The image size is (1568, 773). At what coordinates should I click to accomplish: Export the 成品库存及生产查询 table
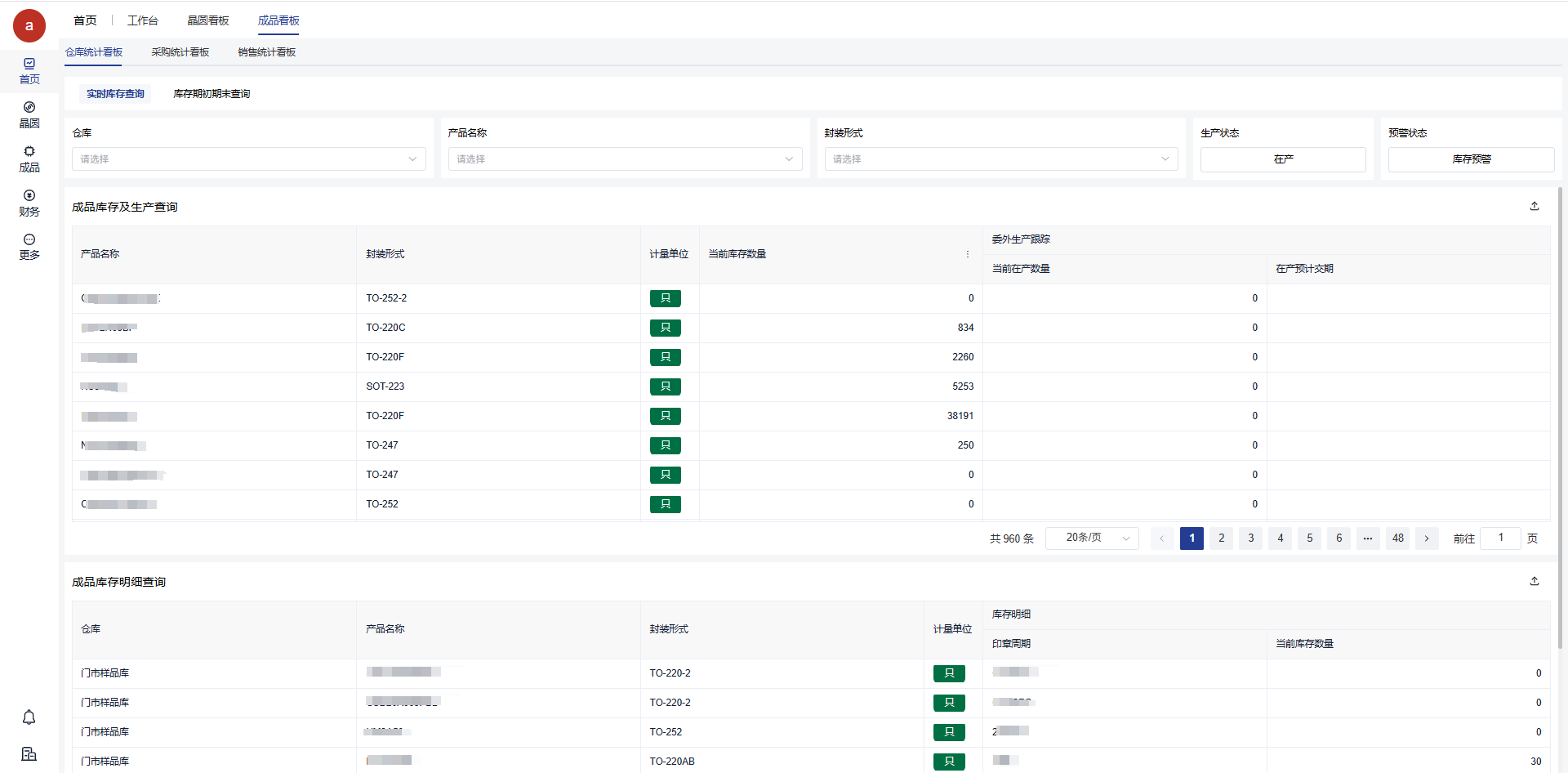[x=1534, y=207]
